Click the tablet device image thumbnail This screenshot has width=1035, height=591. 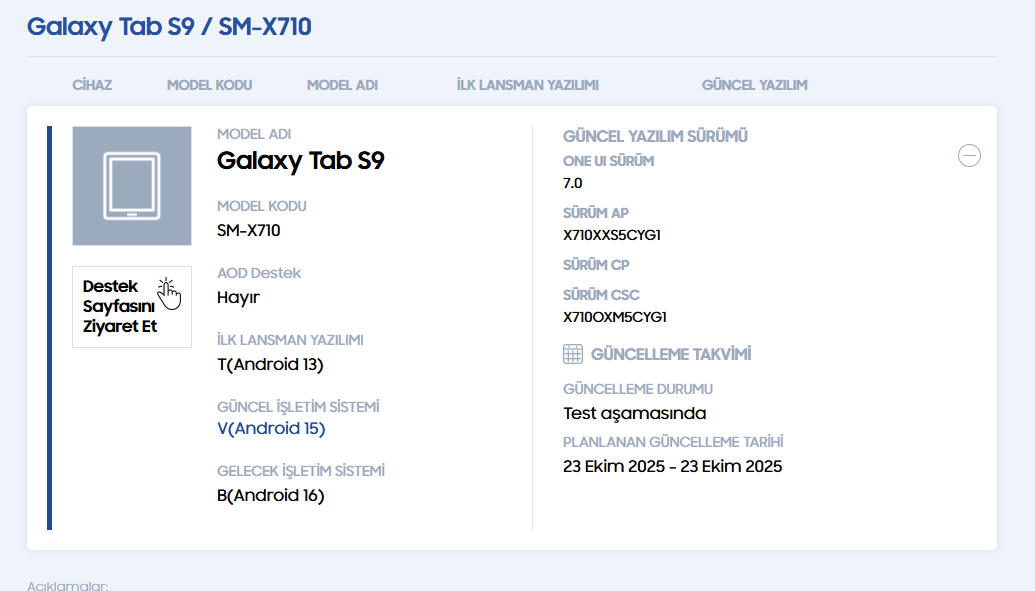coord(132,186)
